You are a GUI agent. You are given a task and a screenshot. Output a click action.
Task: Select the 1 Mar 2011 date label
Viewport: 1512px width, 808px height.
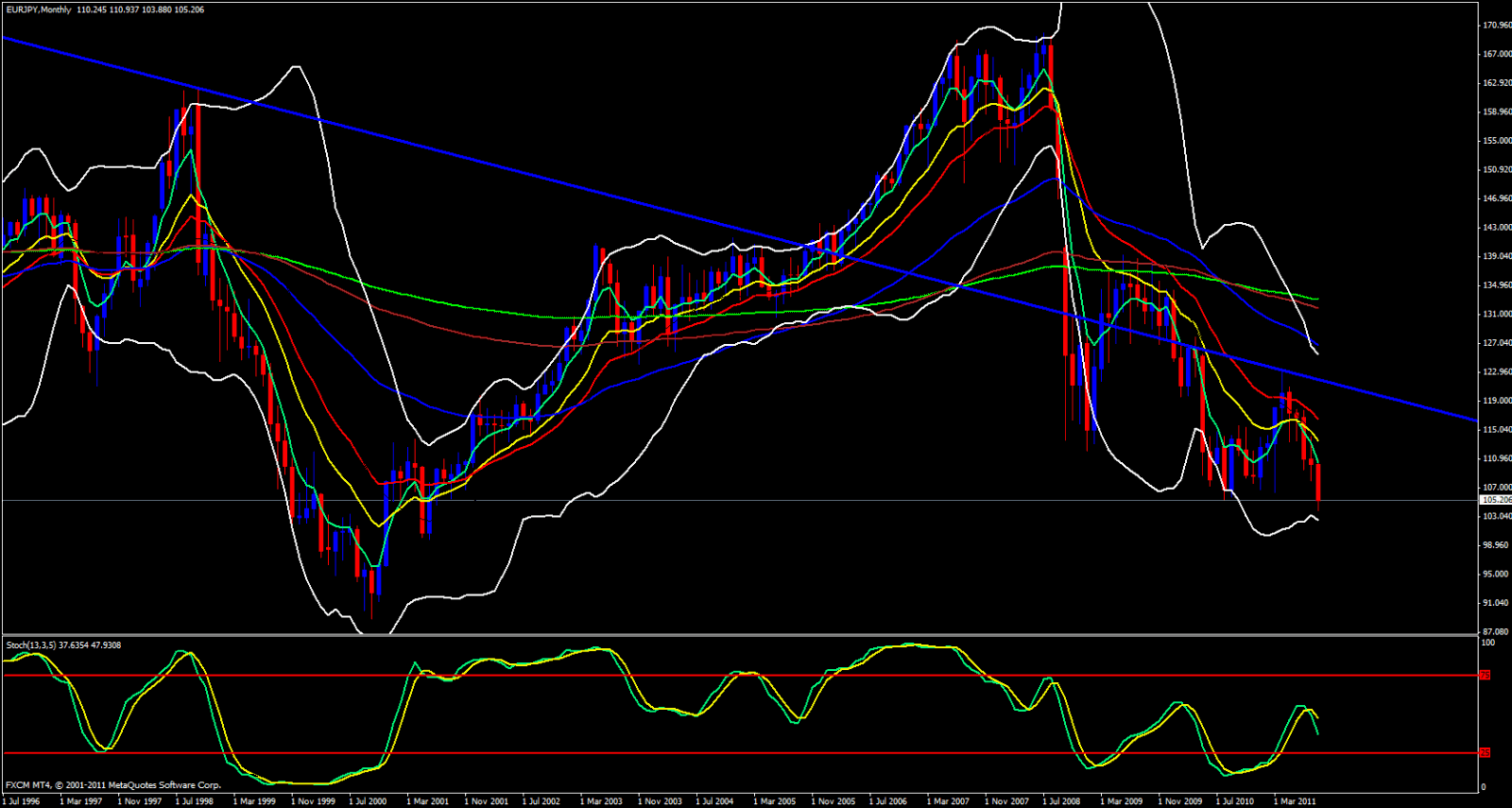pos(1294,801)
